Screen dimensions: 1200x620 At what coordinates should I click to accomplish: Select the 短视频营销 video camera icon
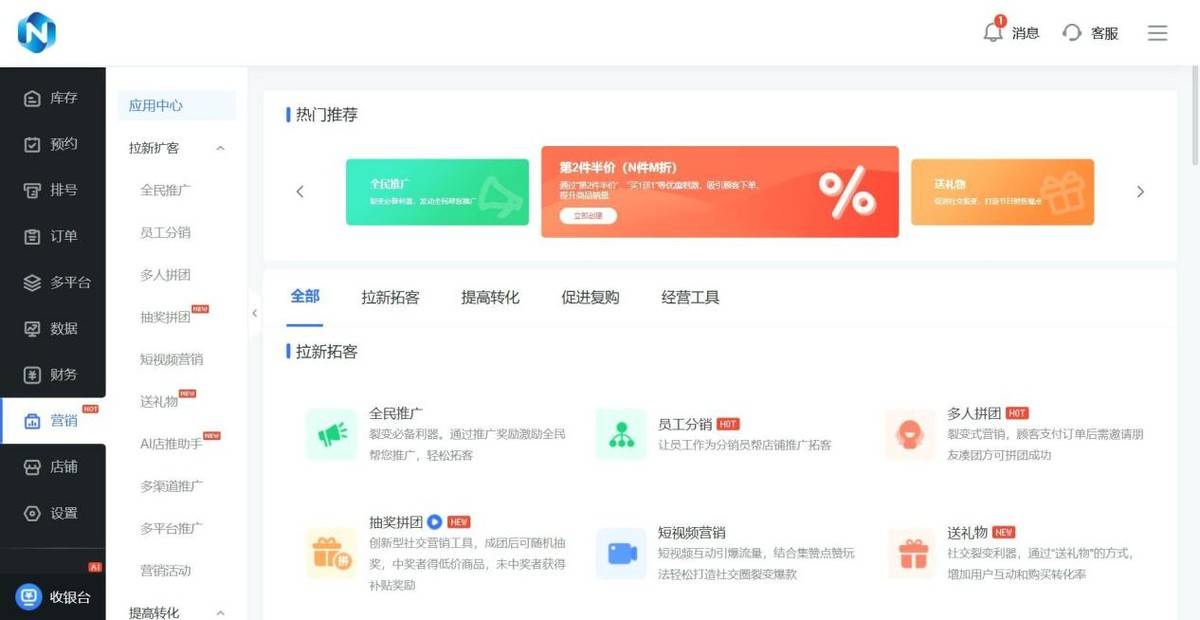621,553
